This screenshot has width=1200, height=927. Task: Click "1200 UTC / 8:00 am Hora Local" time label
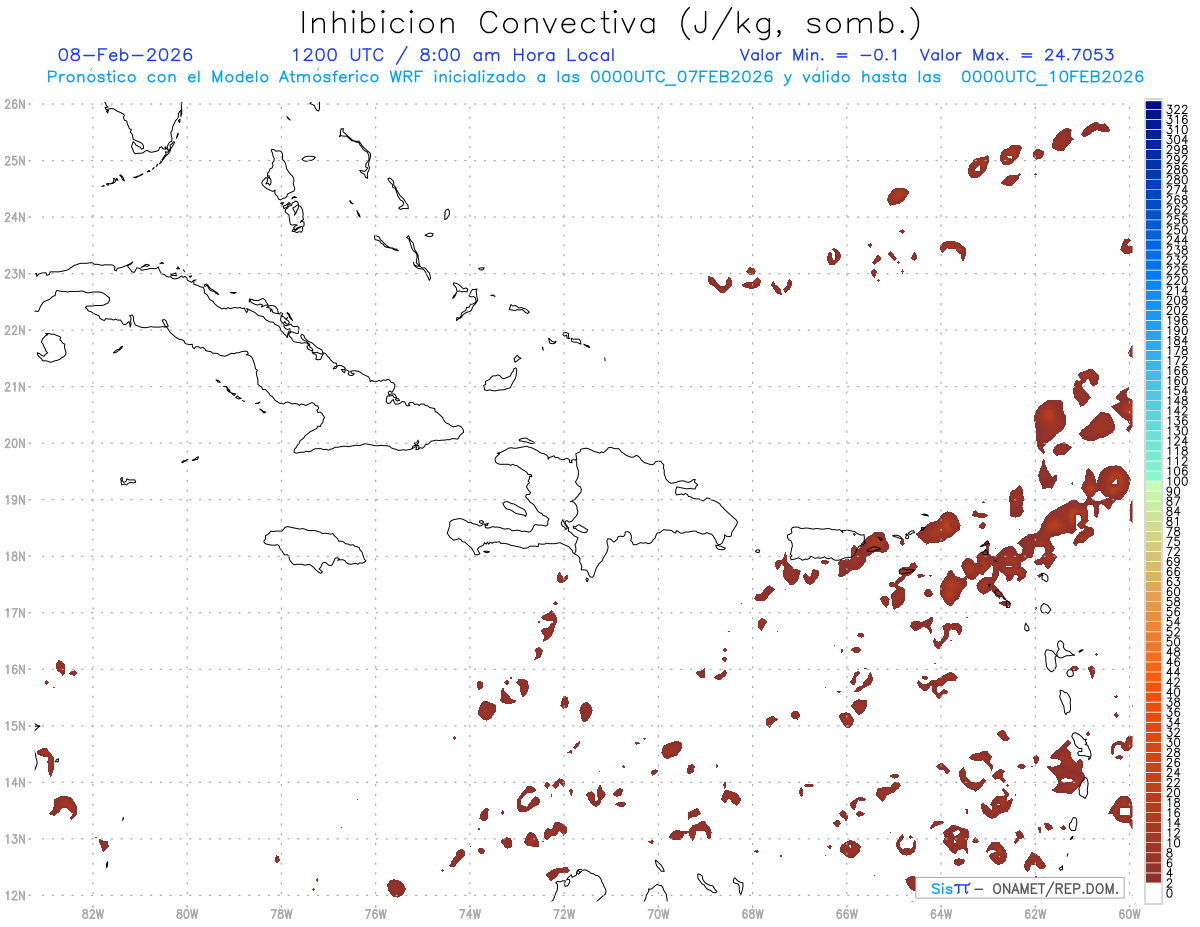click(x=453, y=55)
